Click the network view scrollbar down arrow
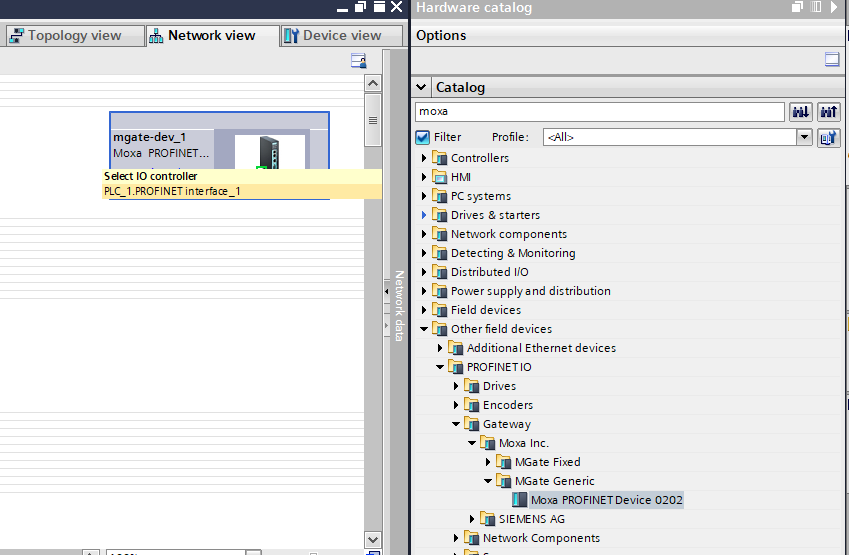Screen dimensions: 849x555 tap(373, 539)
